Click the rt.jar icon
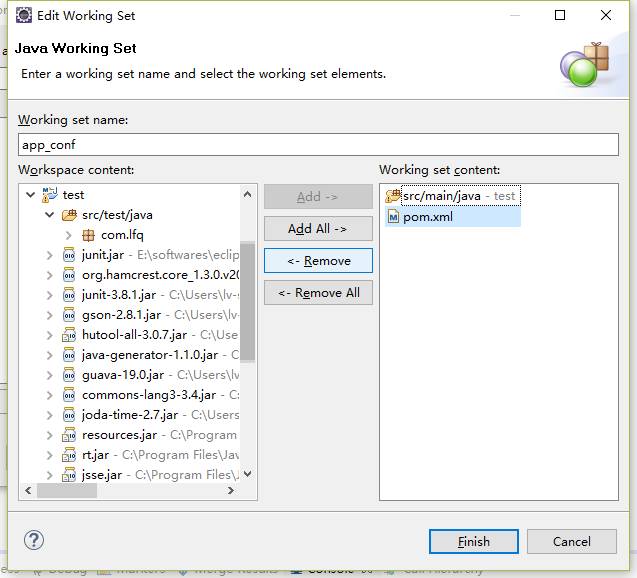This screenshot has height=578, width=637. click(69, 455)
